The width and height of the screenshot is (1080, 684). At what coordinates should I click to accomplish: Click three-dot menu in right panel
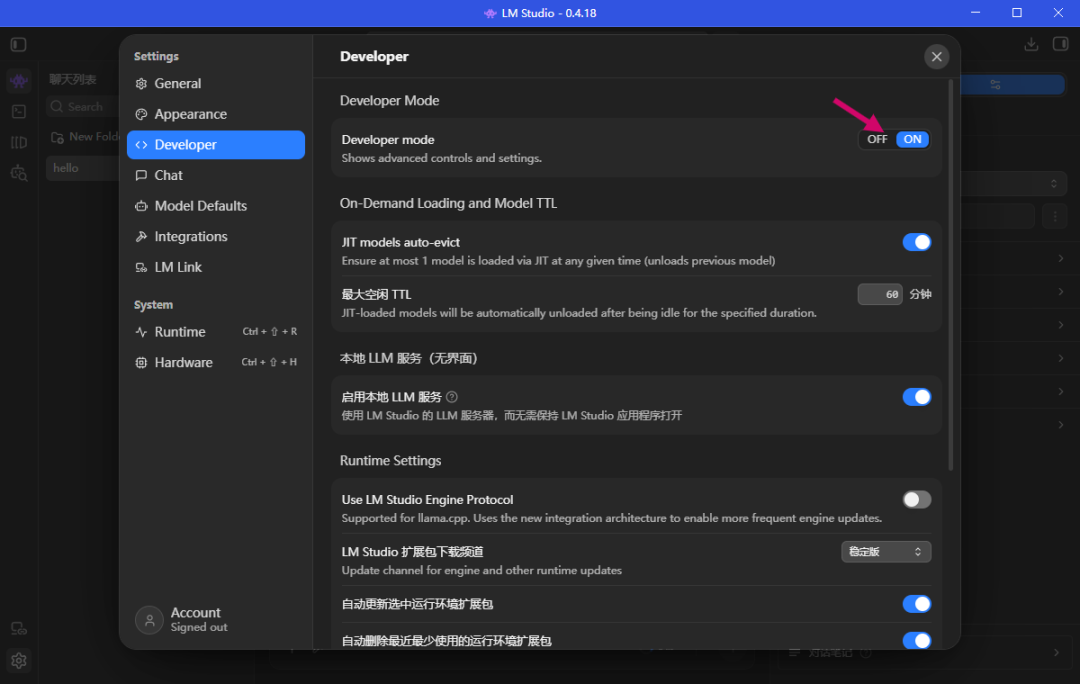[1055, 216]
